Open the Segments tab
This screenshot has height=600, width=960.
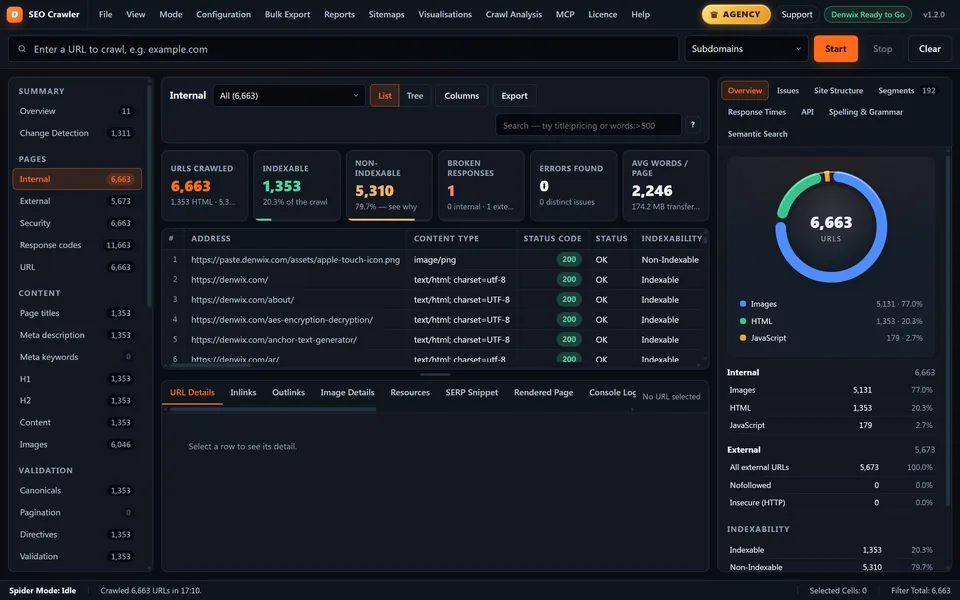click(x=906, y=91)
